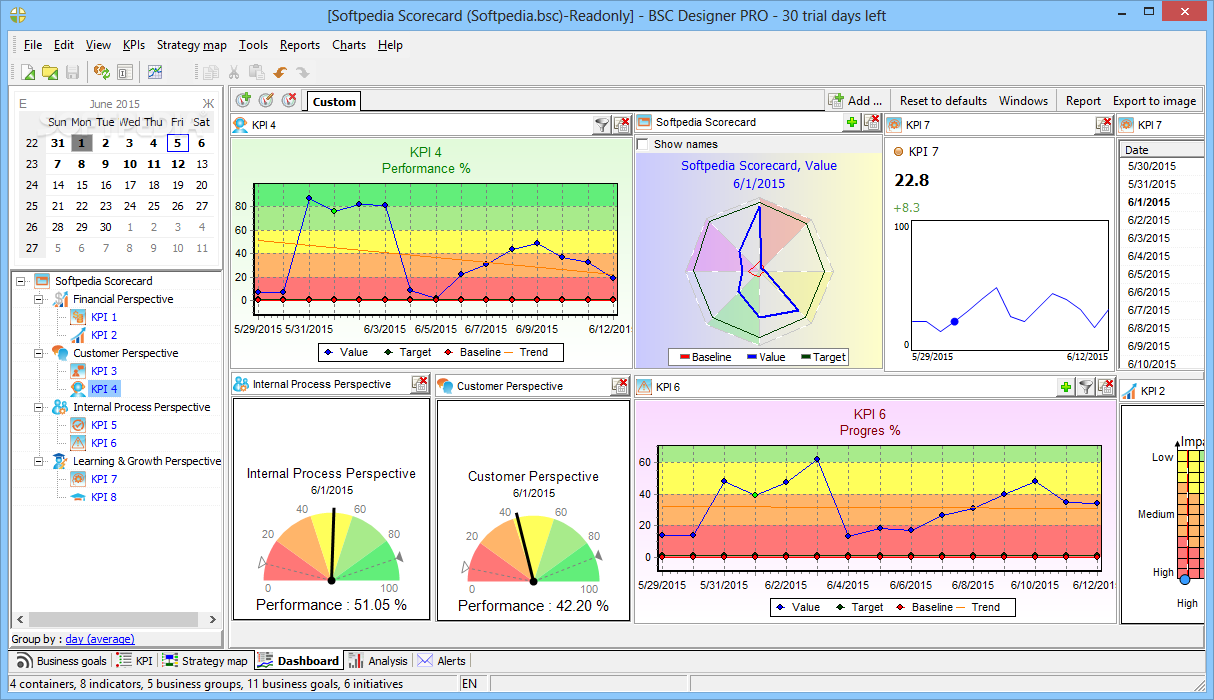This screenshot has height=700, width=1214.
Task: Click the tree panel horizontal scrollbar
Action: 116,619
